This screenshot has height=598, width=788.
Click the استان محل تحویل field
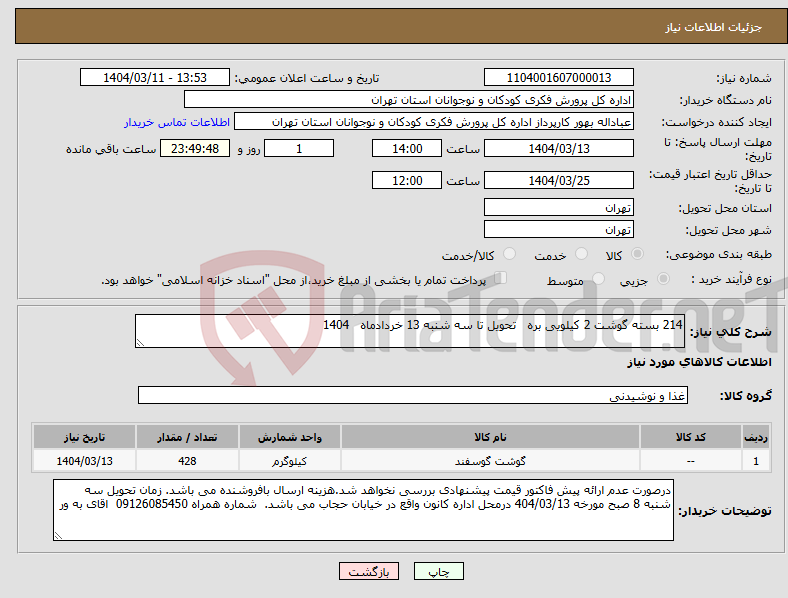(x=558, y=207)
